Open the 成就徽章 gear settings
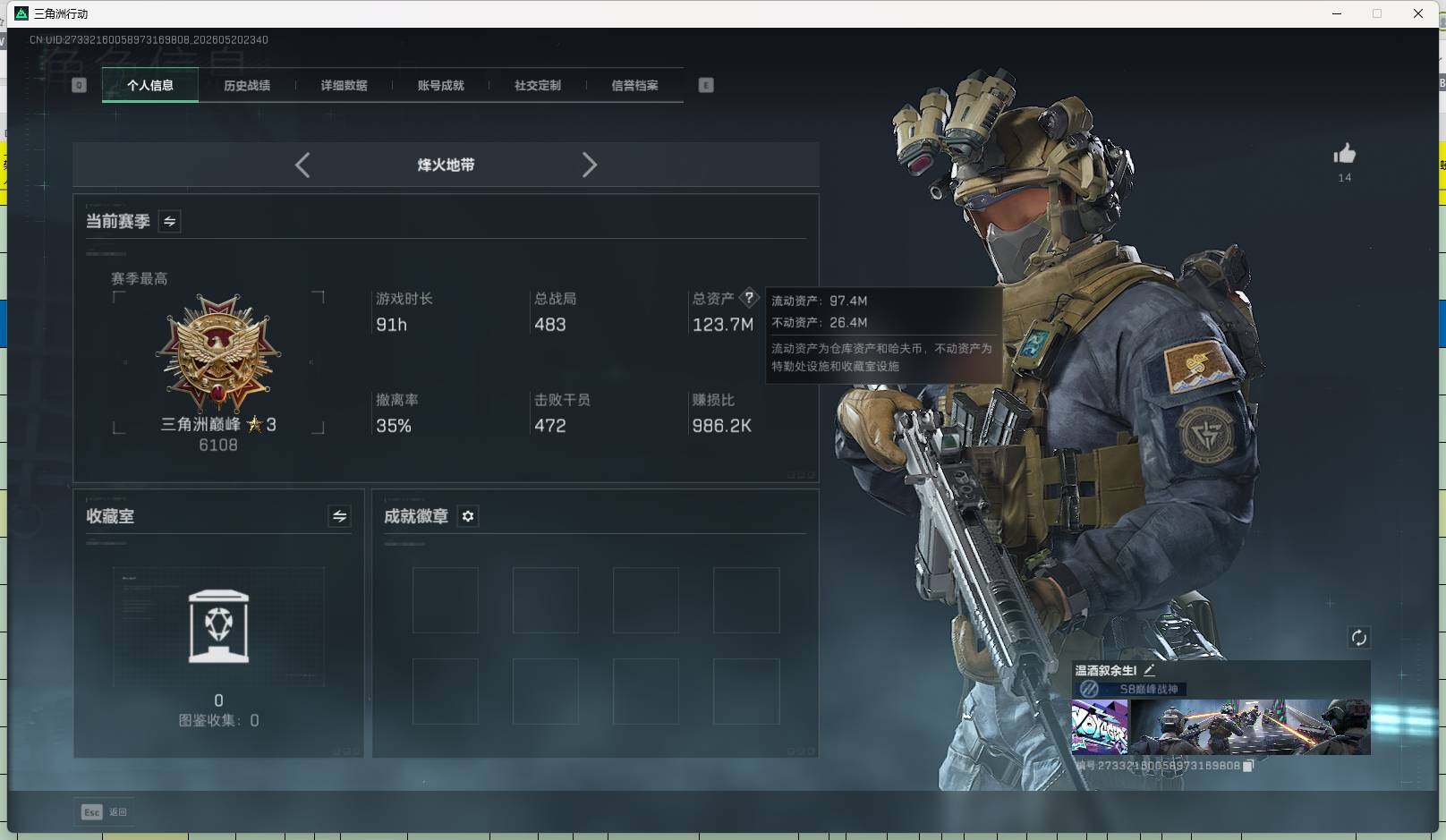Image resolution: width=1446 pixels, height=840 pixels. pyautogui.click(x=468, y=516)
